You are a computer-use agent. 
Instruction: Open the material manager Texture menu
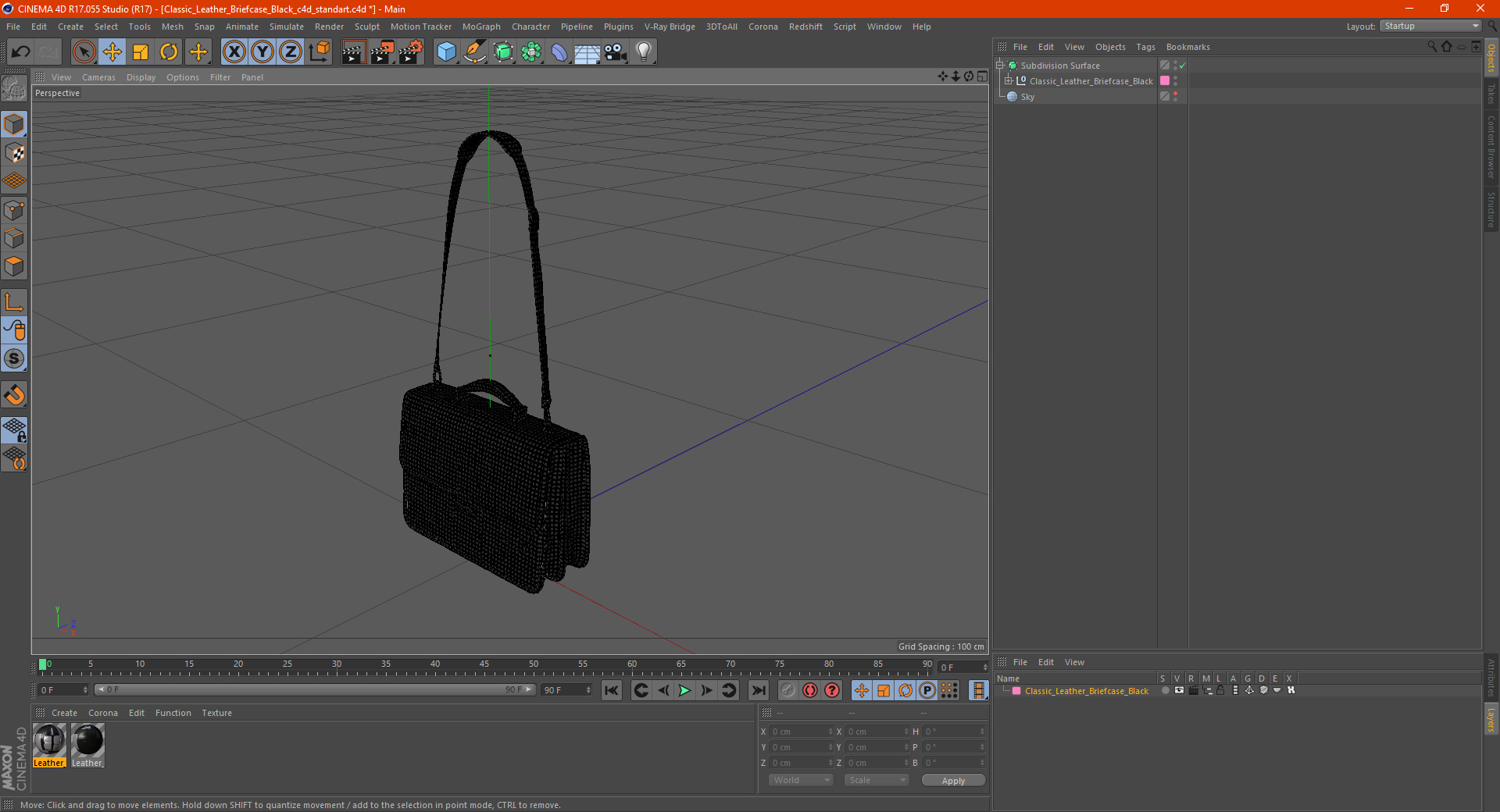click(216, 713)
